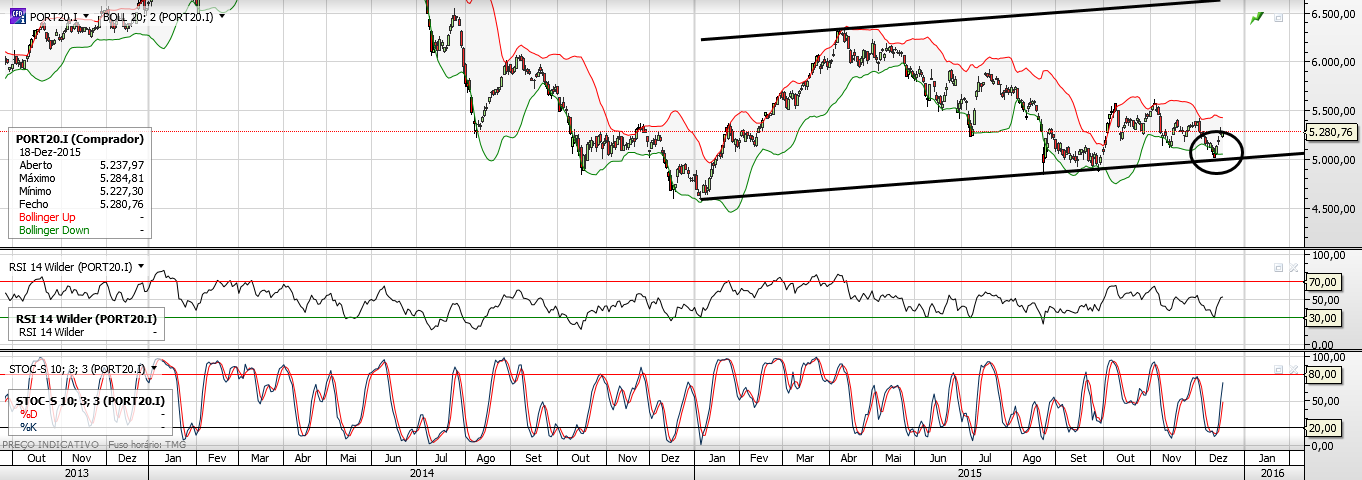Click the 5.280,76 current price label
Image resolution: width=1362 pixels, height=480 pixels.
point(1333,131)
